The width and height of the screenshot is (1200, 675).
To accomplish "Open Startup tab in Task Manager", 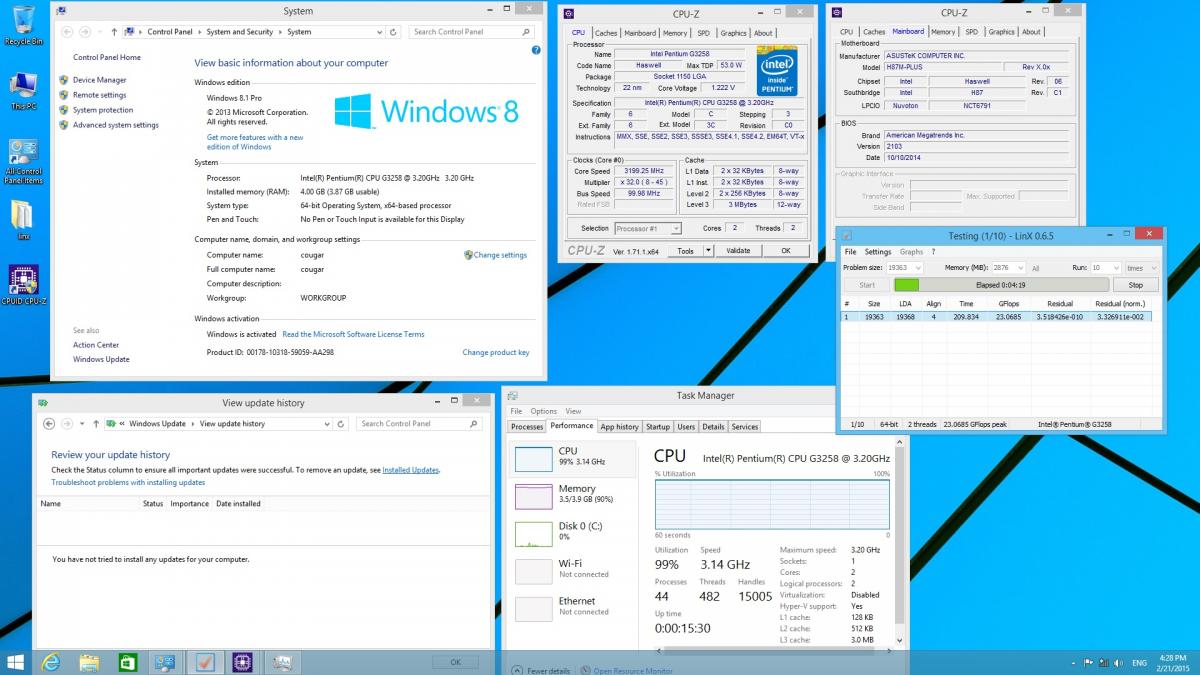I will [x=658, y=427].
